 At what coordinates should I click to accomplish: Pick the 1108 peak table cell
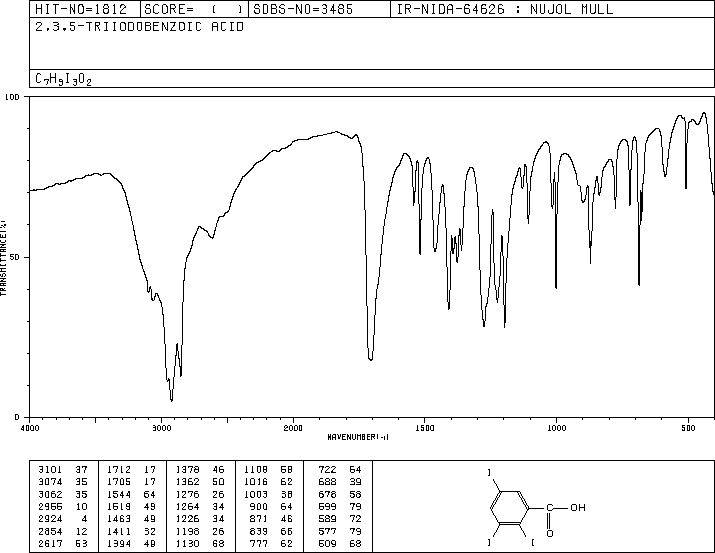[x=256, y=470]
